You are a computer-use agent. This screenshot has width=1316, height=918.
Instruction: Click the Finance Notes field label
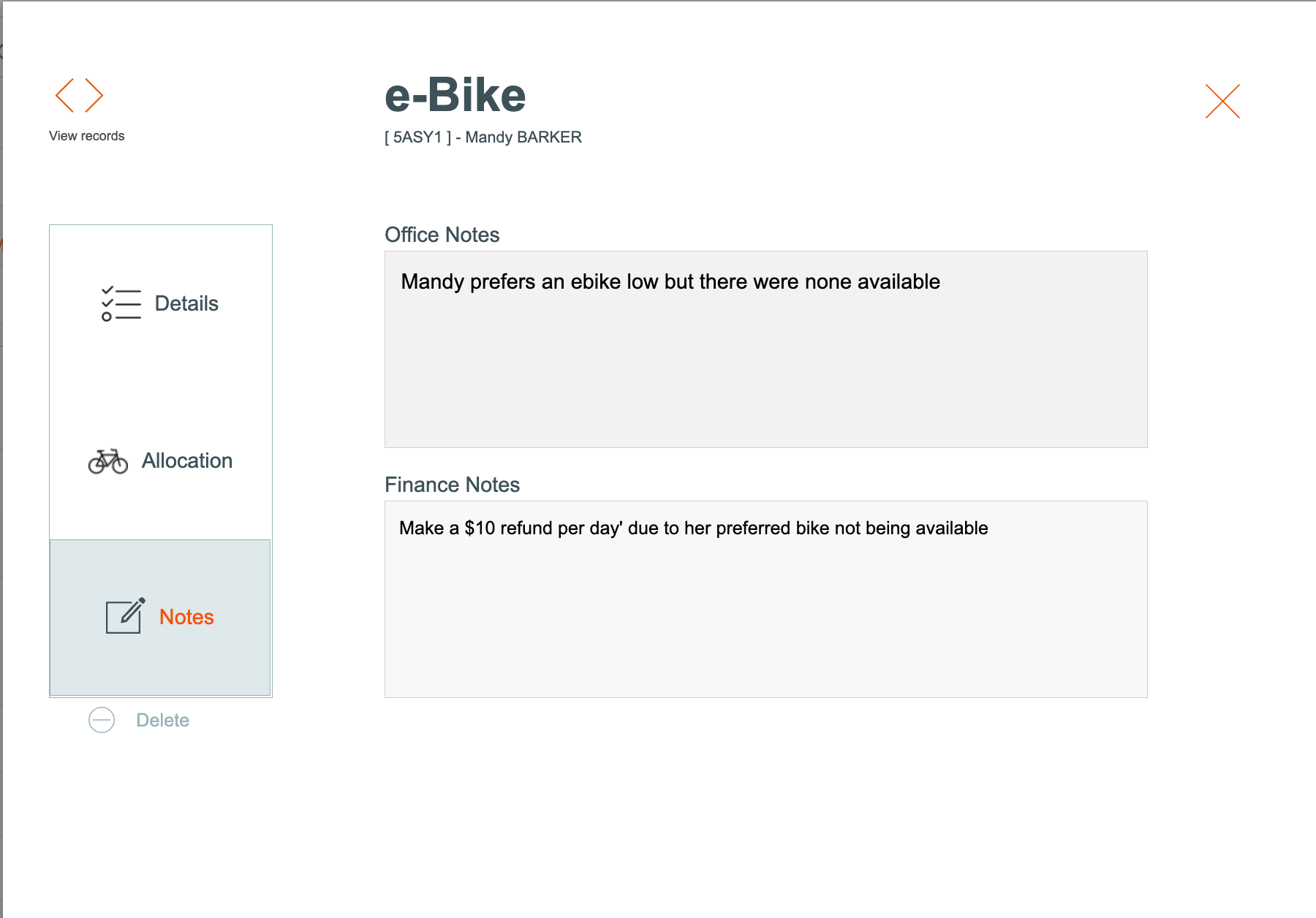(x=452, y=485)
